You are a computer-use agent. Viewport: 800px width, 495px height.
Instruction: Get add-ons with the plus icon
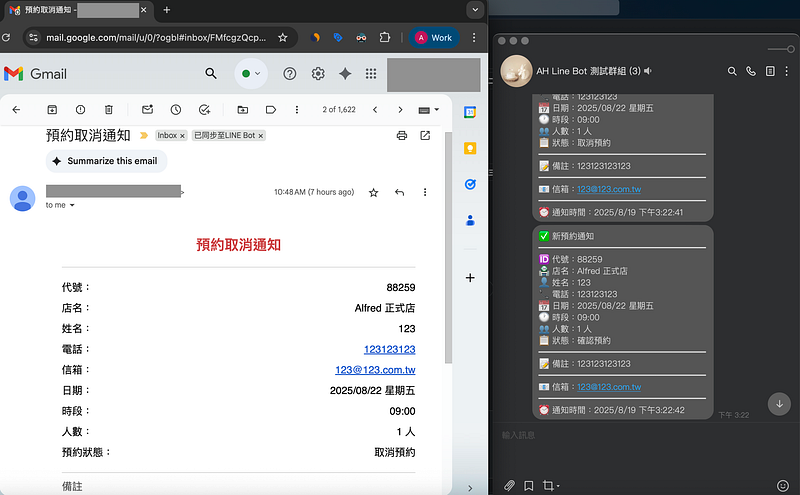pyautogui.click(x=470, y=278)
